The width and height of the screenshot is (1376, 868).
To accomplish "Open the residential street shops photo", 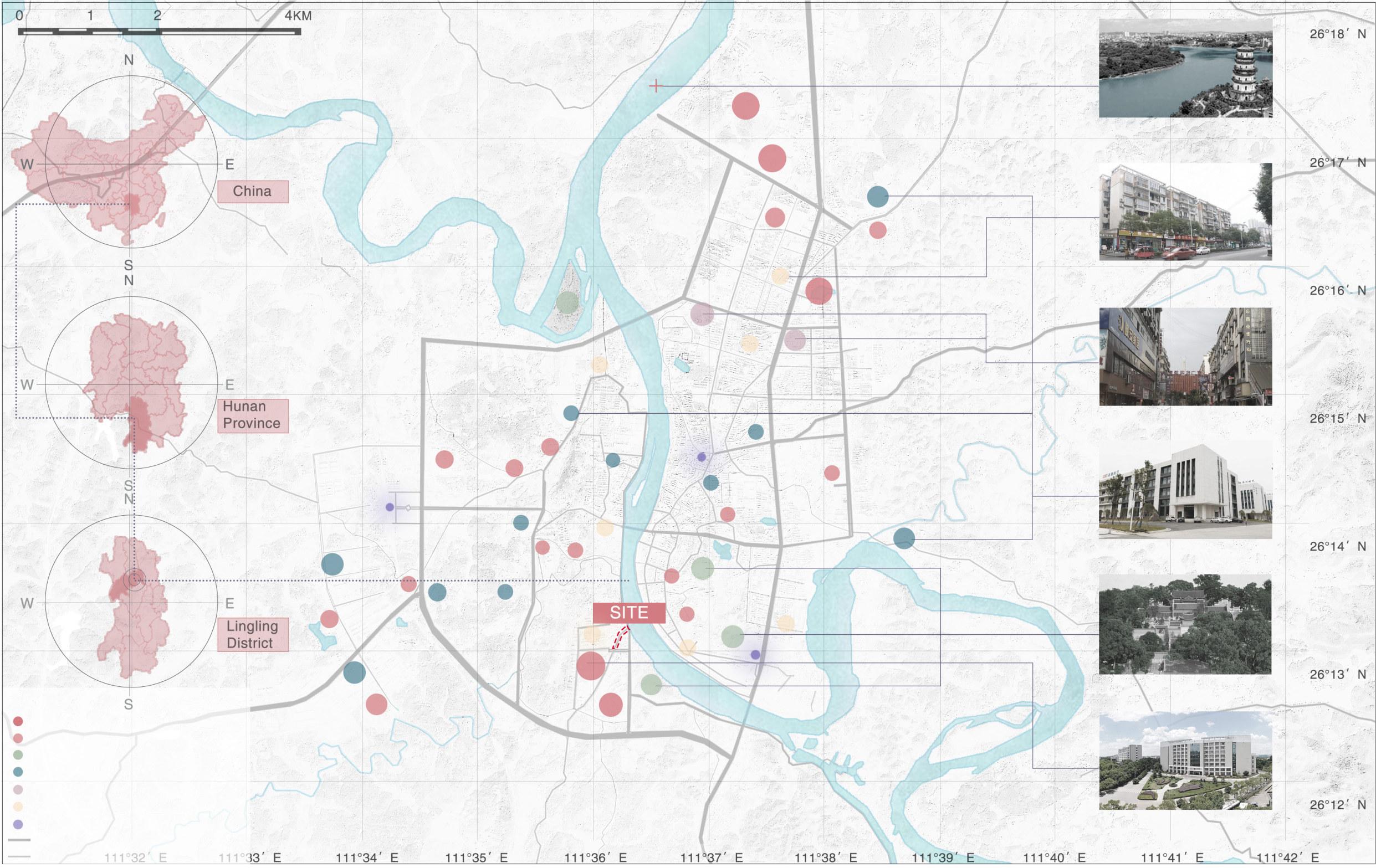I will 1185,211.
